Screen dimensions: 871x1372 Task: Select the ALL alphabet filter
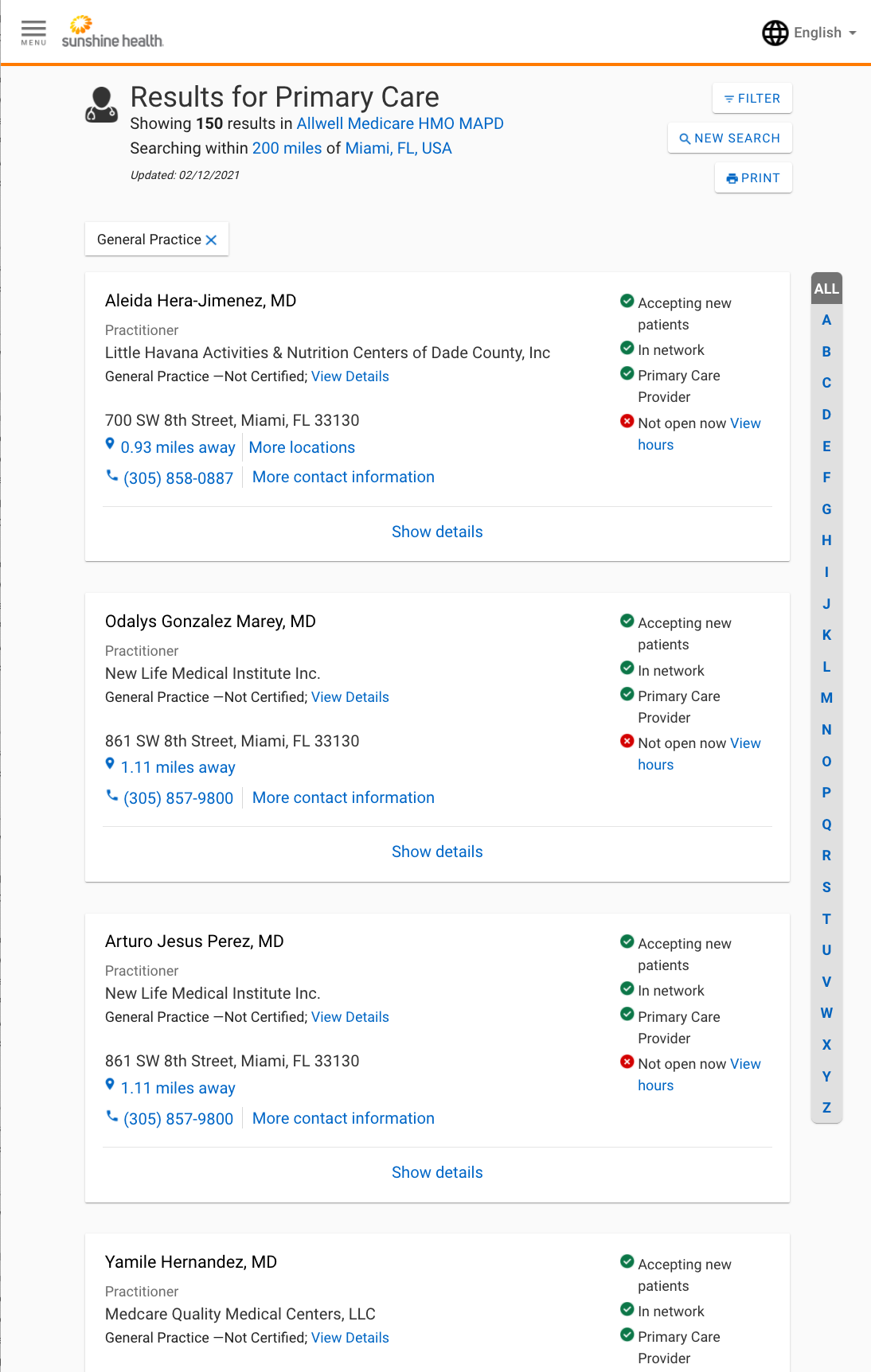(x=826, y=289)
